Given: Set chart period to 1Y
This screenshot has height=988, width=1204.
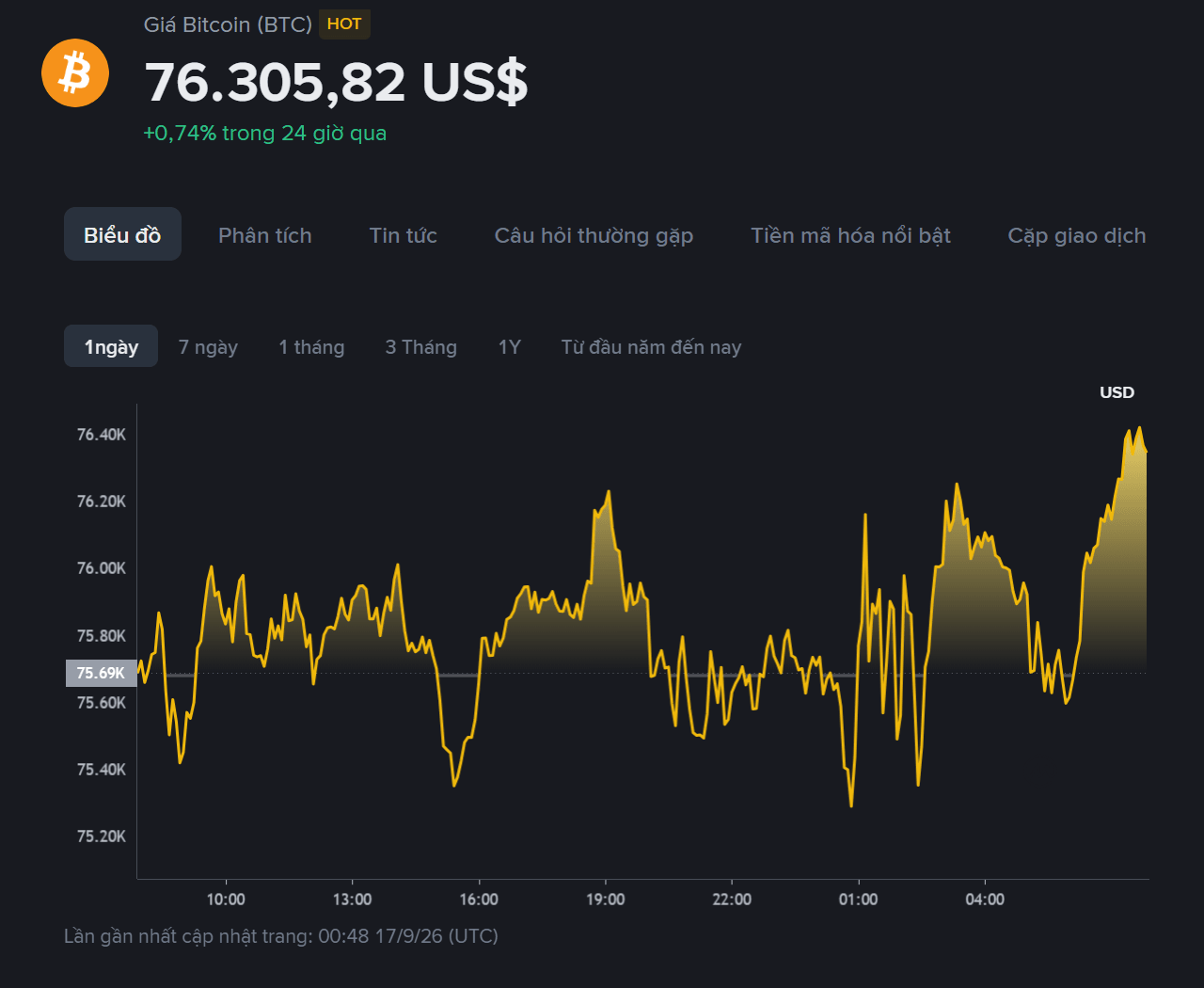Looking at the screenshot, I should (x=509, y=347).
